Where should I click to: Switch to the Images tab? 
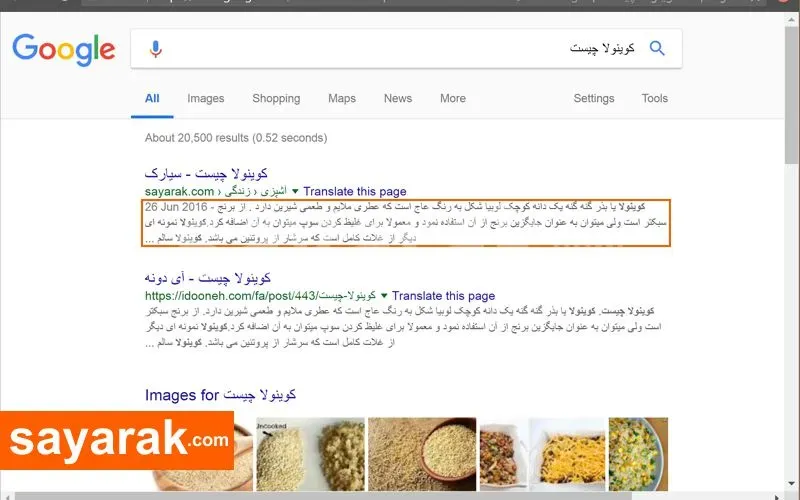pos(206,98)
